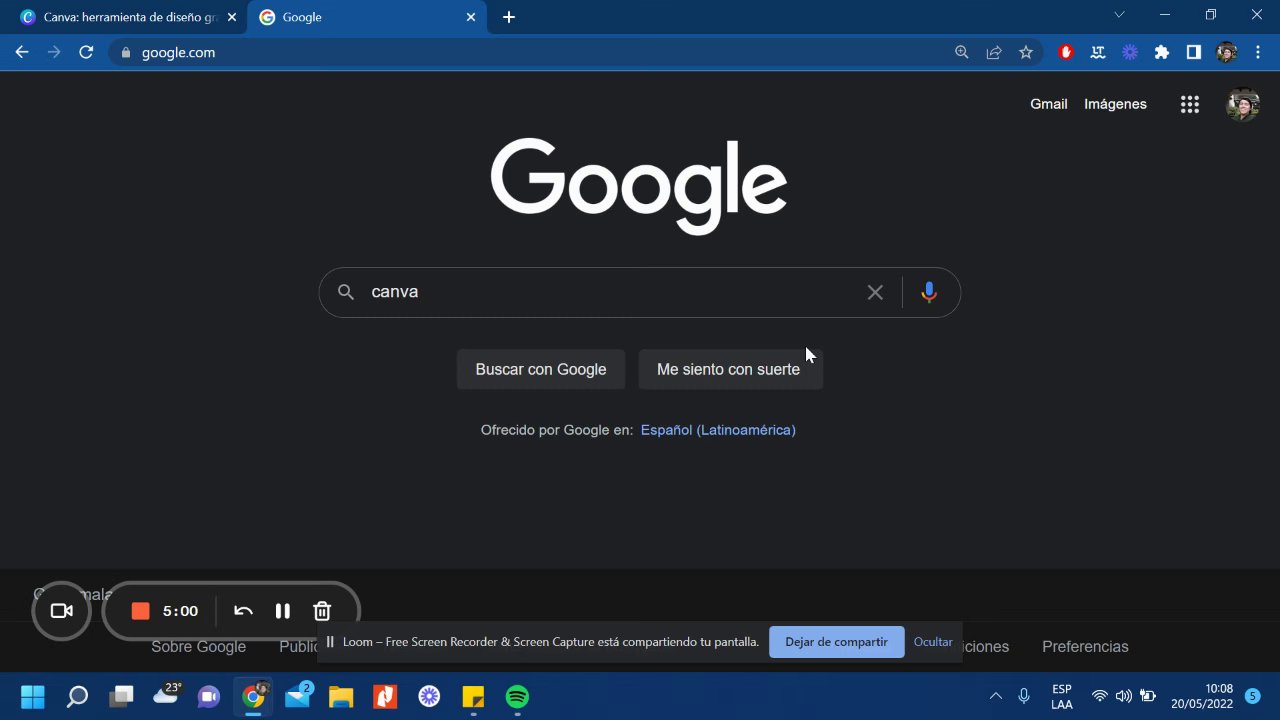Screen dimensions: 1280x720
Task: Stop the Loom recording
Action: [x=140, y=611]
